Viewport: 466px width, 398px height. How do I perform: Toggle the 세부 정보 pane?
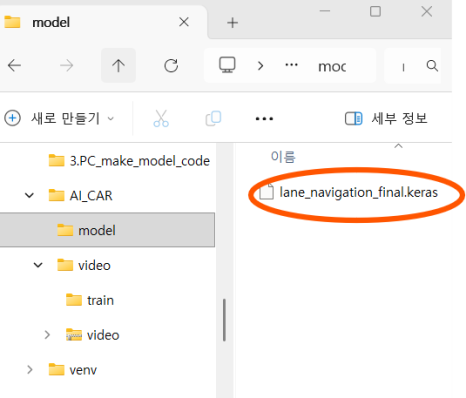point(386,118)
